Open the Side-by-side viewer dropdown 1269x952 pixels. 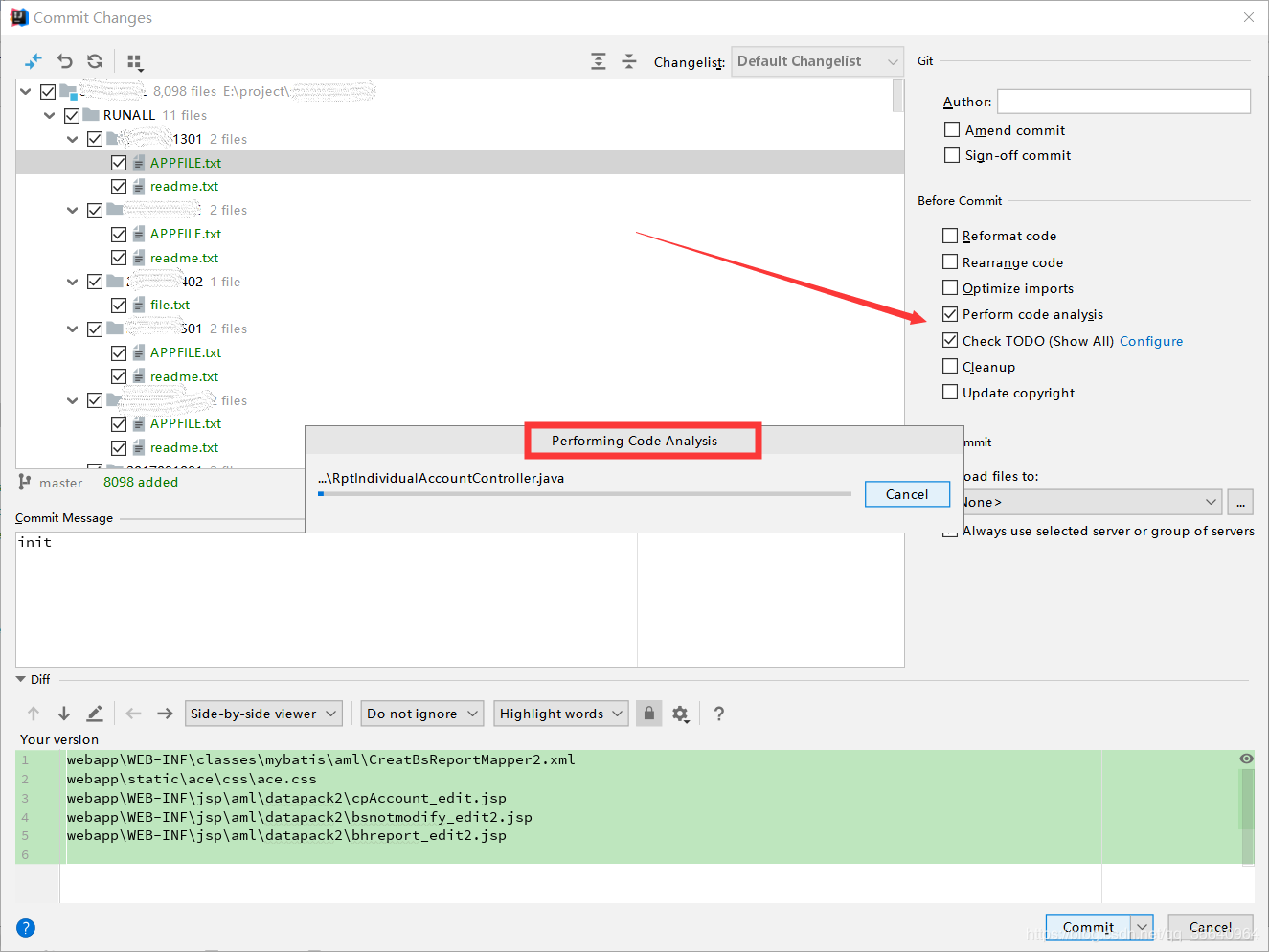263,713
